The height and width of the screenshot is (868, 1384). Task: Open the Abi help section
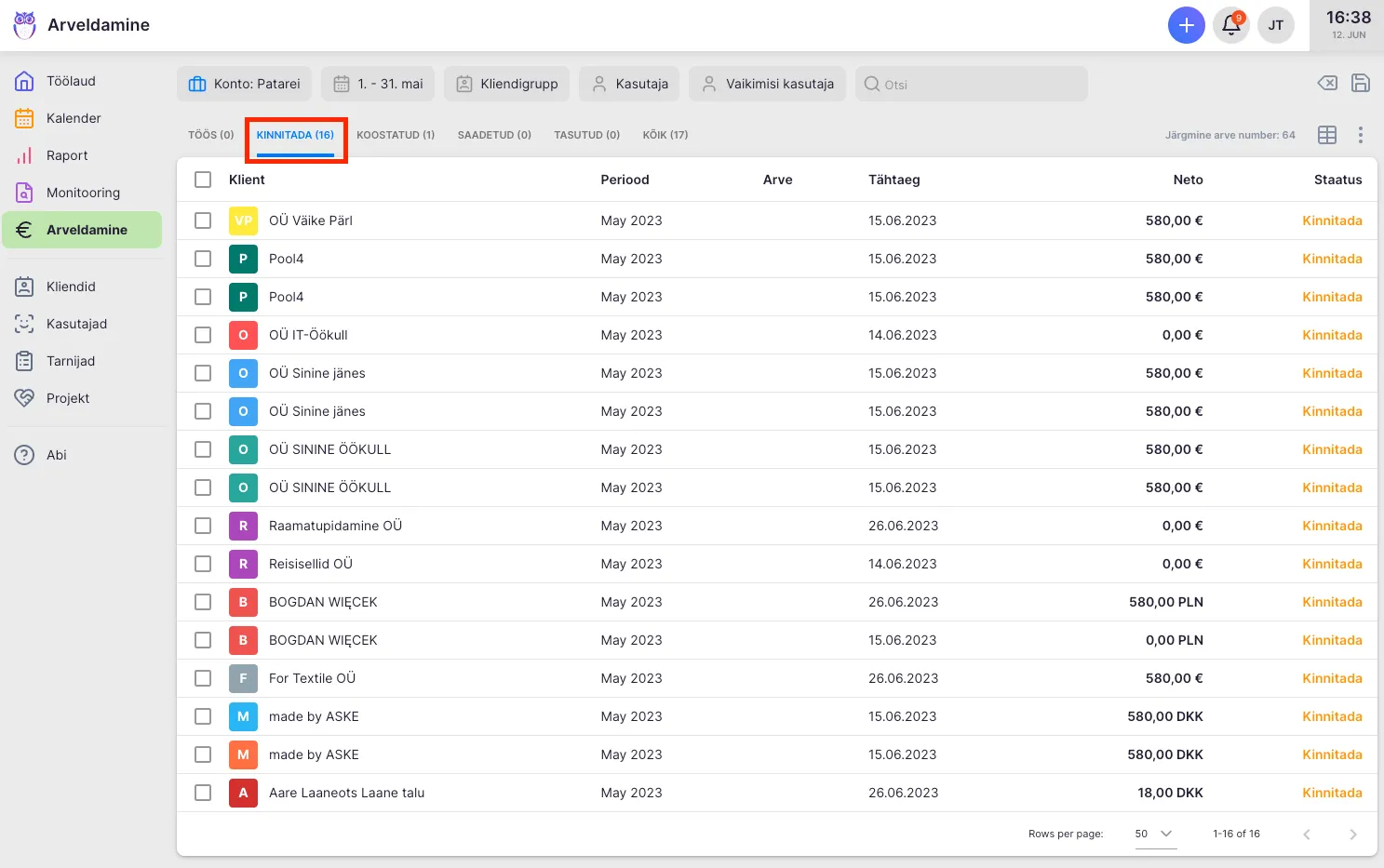click(57, 455)
